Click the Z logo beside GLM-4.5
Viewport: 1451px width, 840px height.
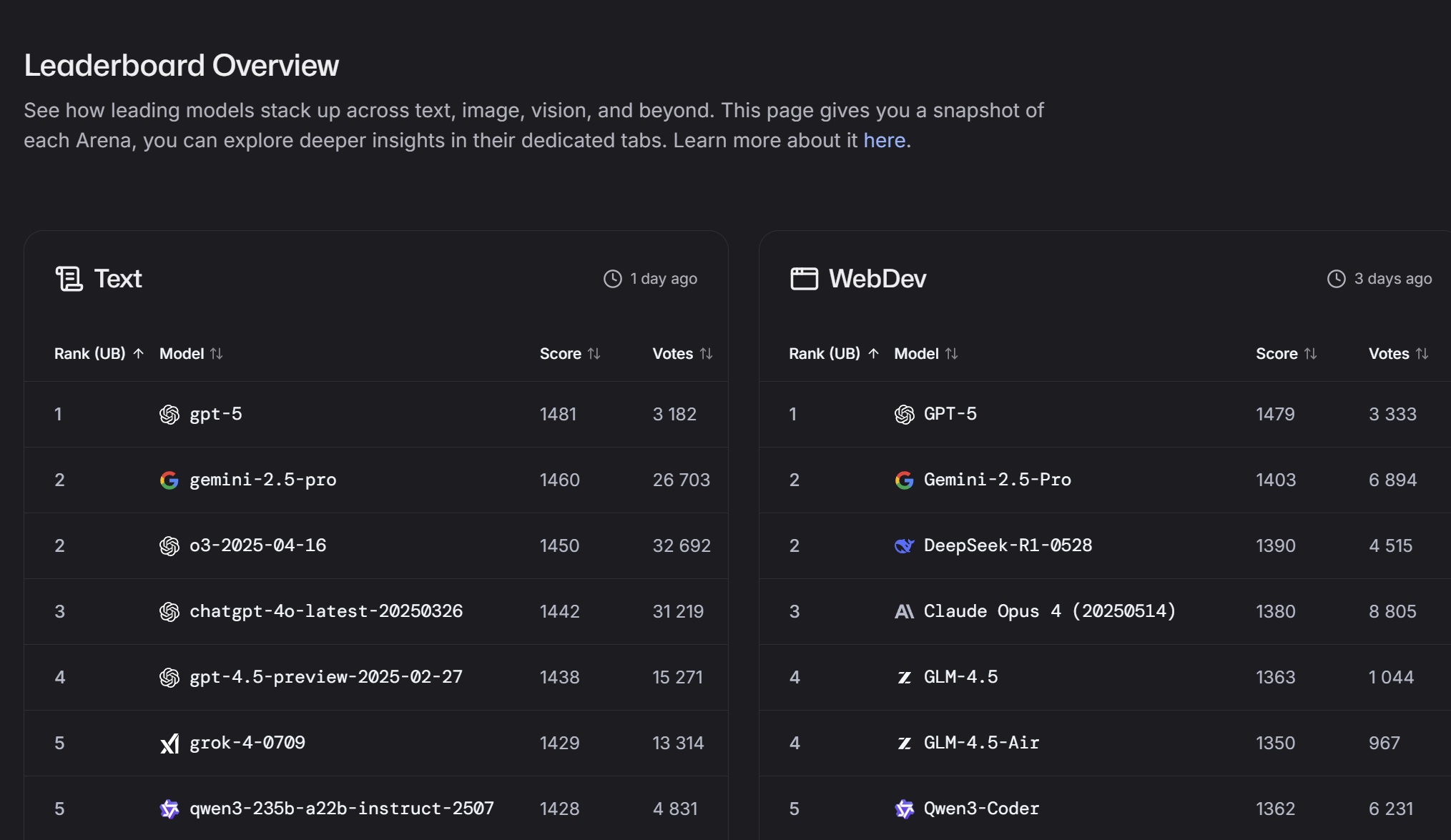coord(904,678)
